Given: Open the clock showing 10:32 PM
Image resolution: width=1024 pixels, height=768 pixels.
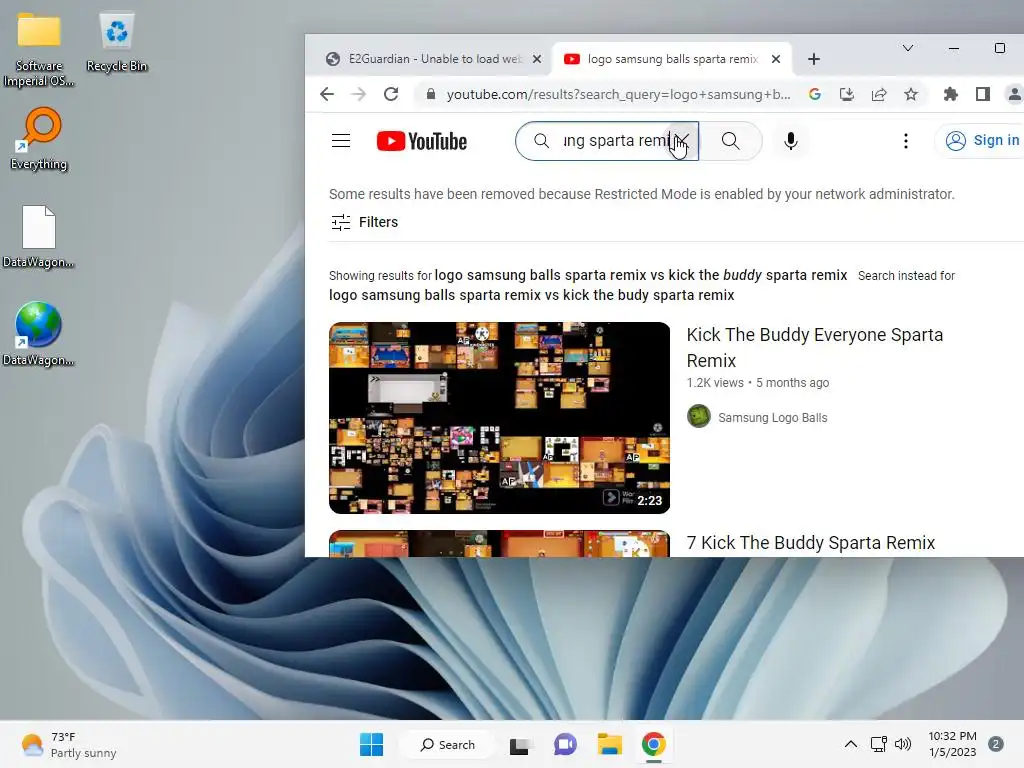Looking at the screenshot, I should (x=952, y=744).
